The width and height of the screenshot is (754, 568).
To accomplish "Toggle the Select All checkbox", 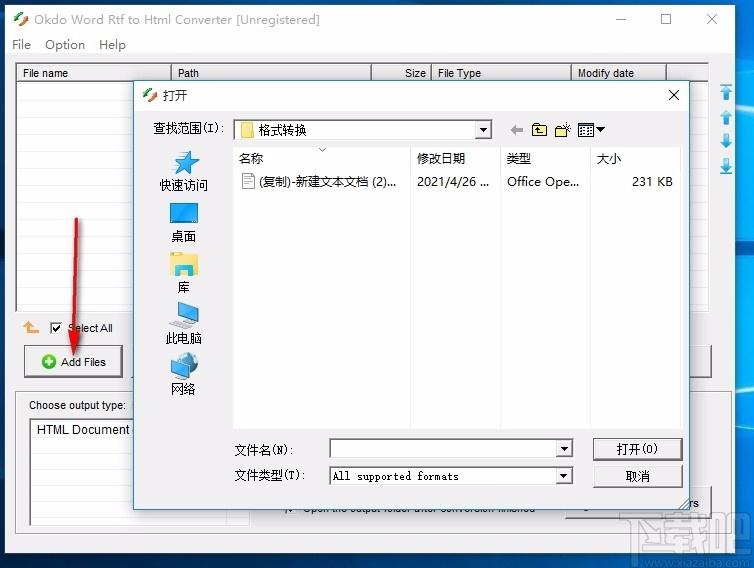I will pos(56,328).
